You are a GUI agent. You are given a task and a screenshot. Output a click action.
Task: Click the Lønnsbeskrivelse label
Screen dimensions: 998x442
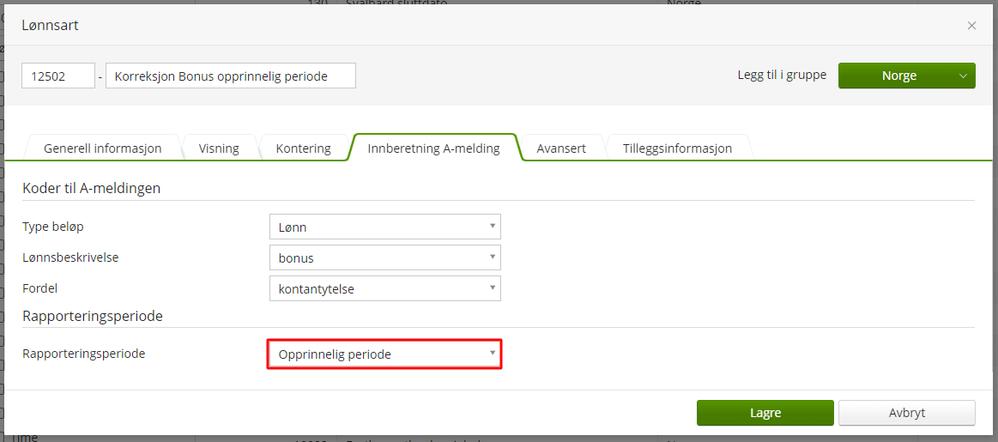click(x=77, y=258)
